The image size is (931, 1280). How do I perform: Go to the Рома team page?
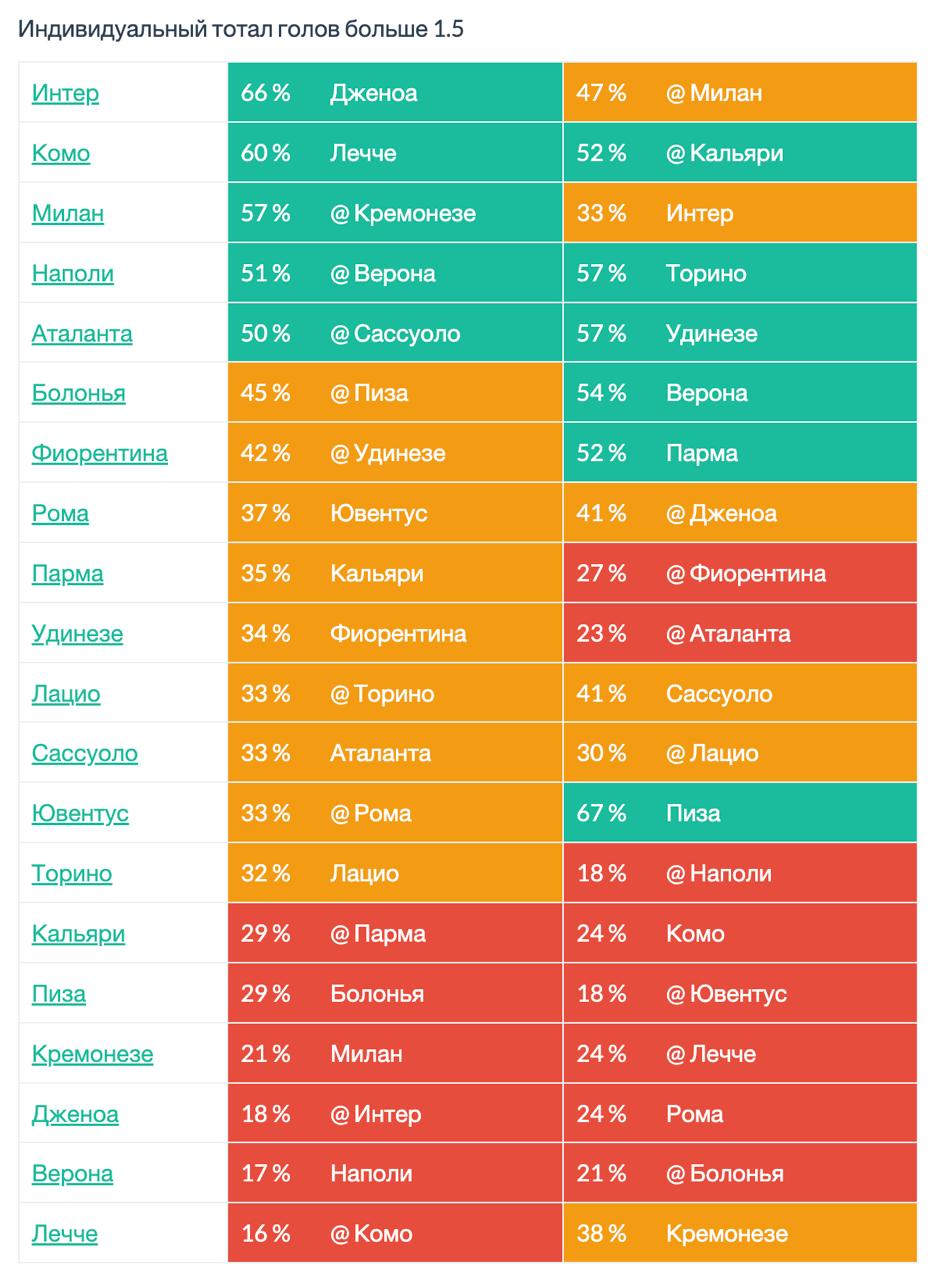pos(60,513)
